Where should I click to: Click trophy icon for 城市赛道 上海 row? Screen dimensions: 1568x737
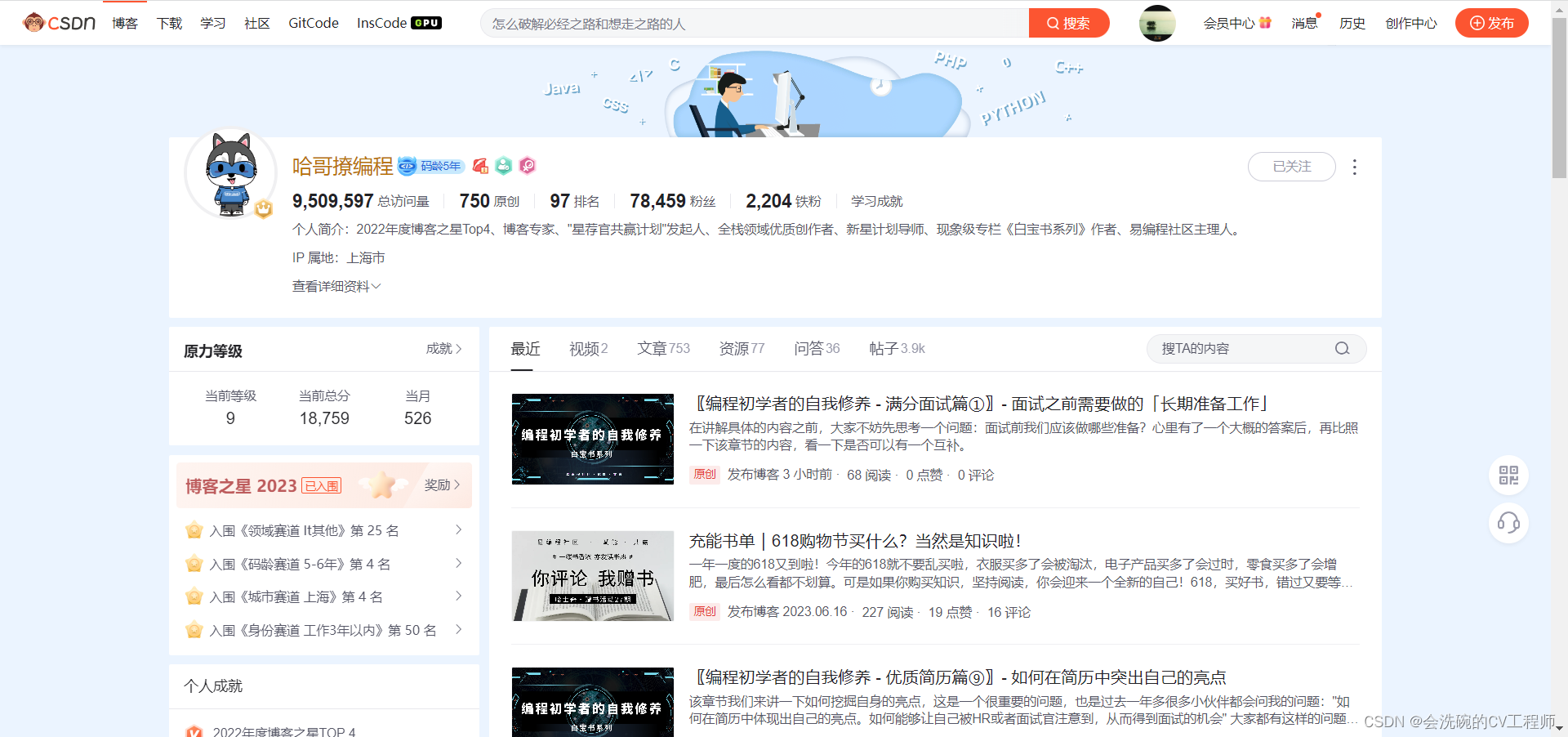[x=194, y=596]
